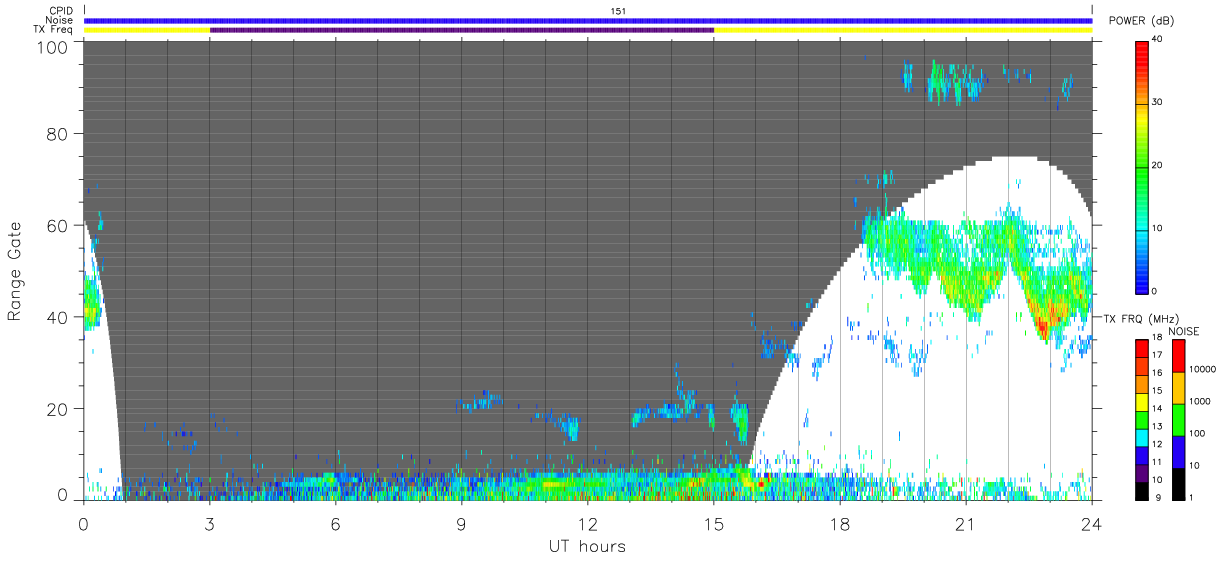The image size is (1228, 567).
Task: Click the x-axis tick label 15
Action: (x=714, y=523)
